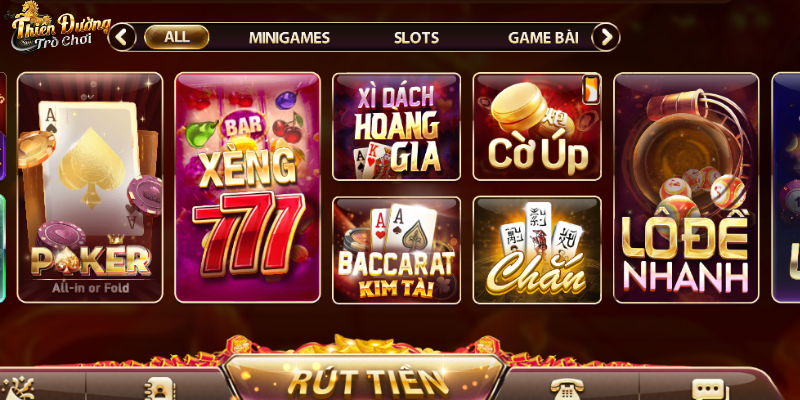The width and height of the screenshot is (800, 400).
Task: Click the left arrow in category bar
Action: pos(122,37)
